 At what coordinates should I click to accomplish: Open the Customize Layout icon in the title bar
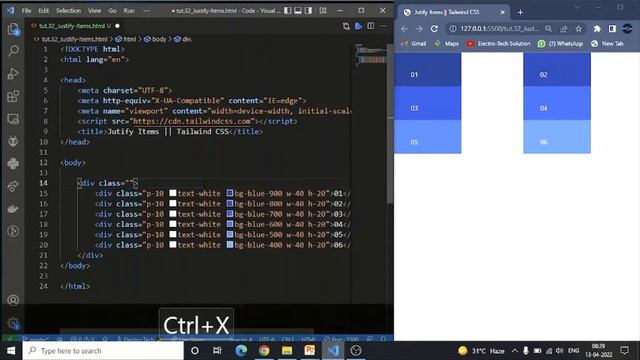click(x=323, y=11)
